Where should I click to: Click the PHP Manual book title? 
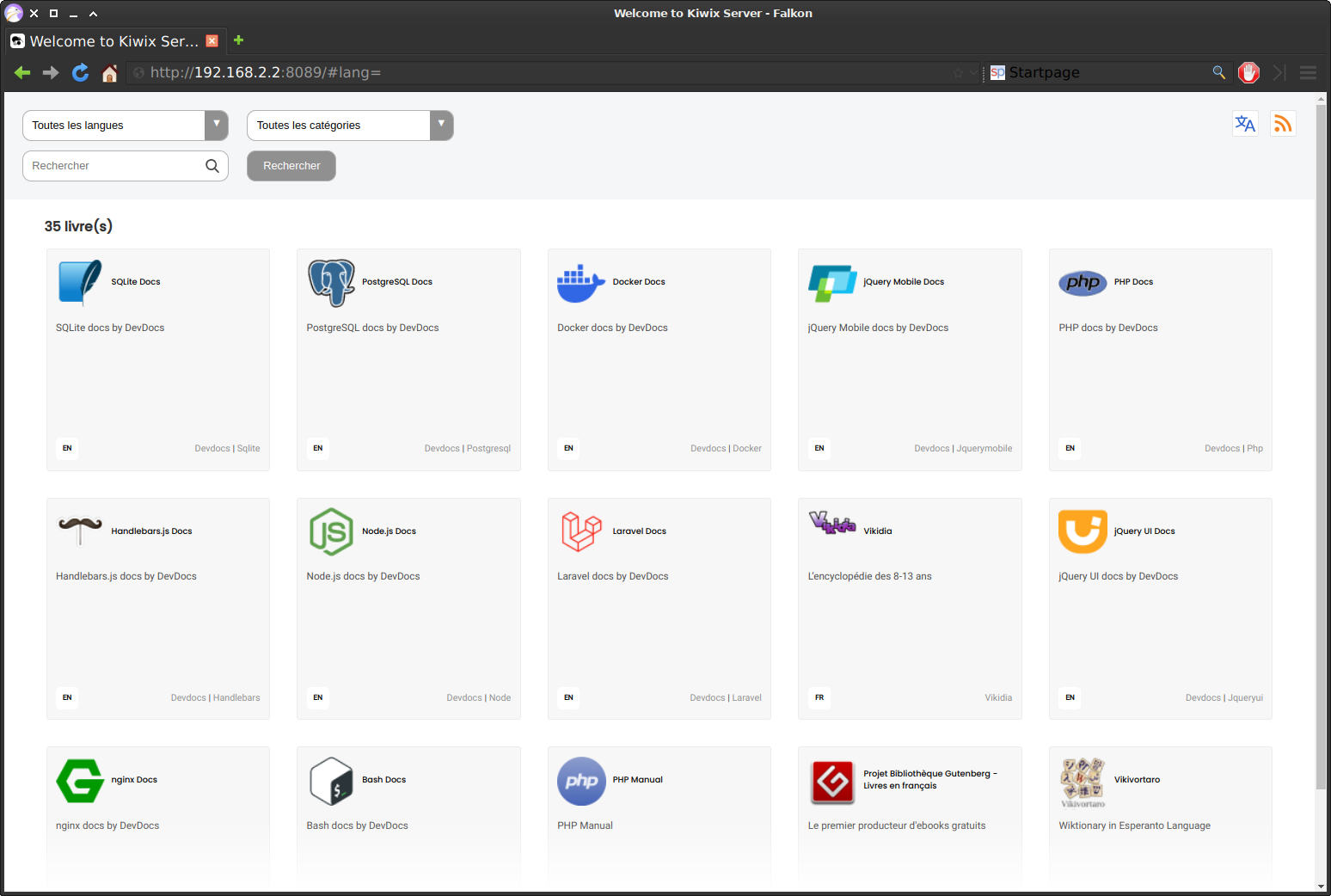pyautogui.click(x=638, y=780)
